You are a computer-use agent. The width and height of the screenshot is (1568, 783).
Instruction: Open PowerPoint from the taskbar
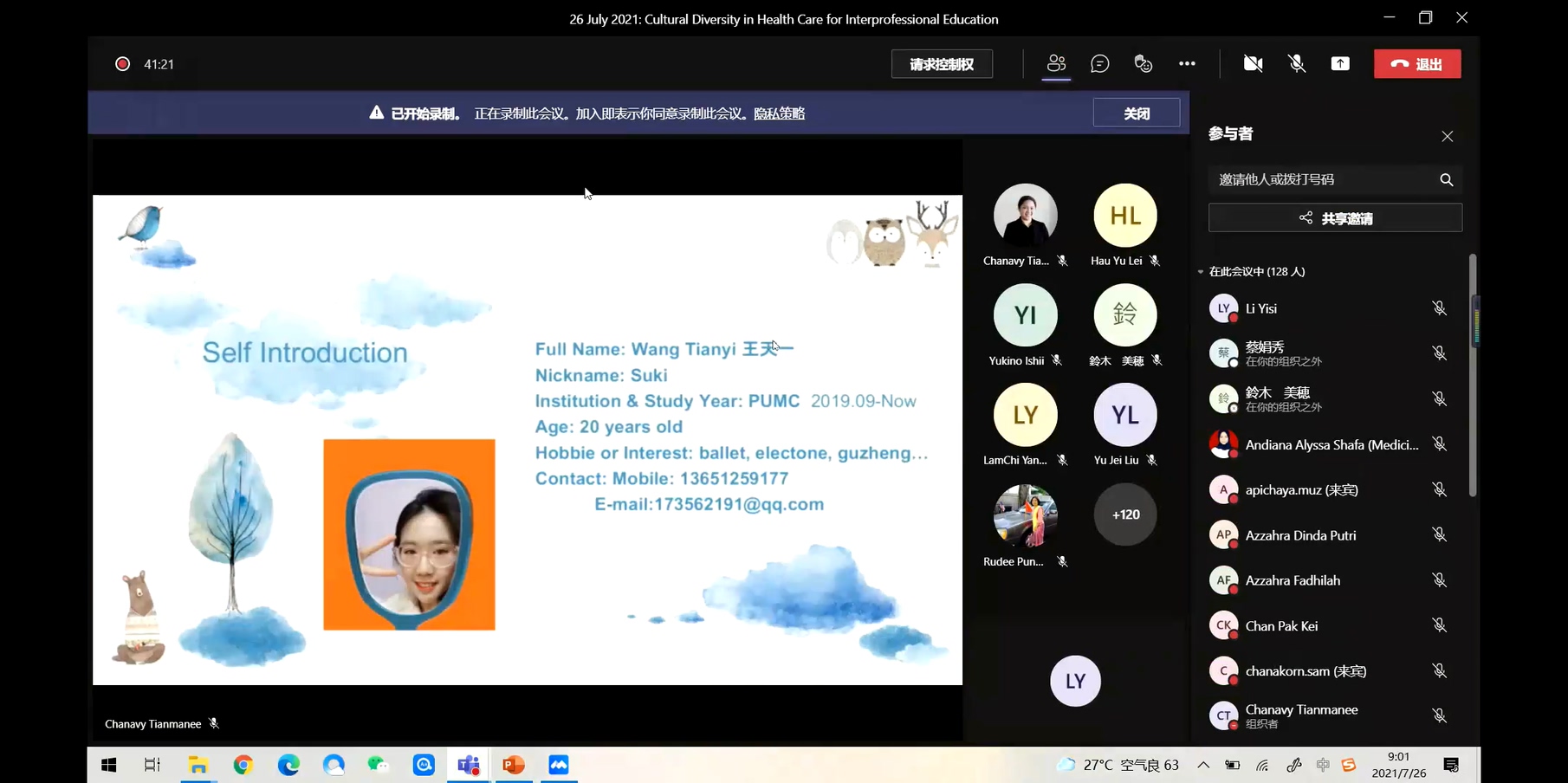[514, 765]
